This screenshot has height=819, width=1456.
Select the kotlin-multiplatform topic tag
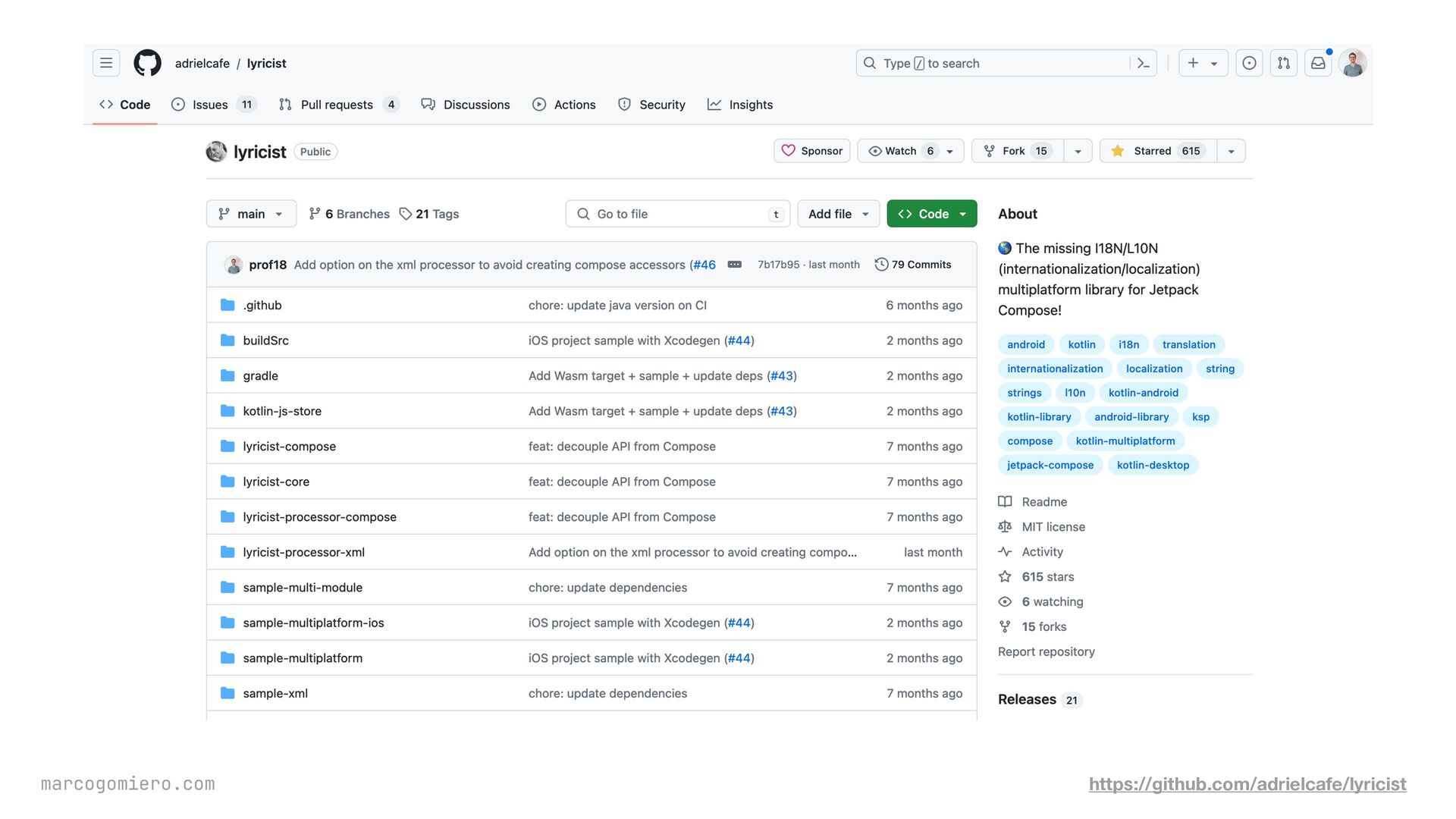(1125, 441)
